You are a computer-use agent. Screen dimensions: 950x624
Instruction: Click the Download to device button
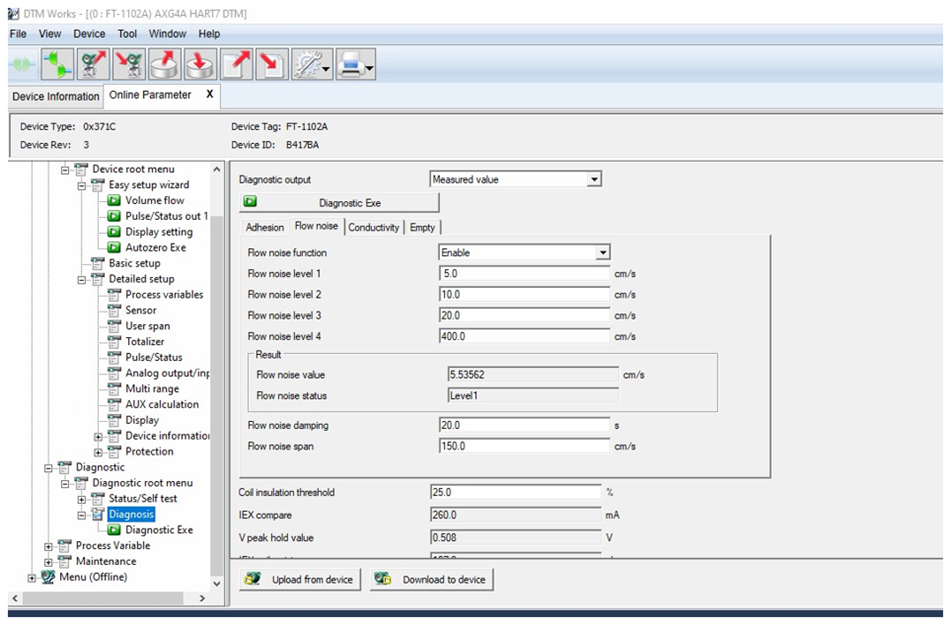431,580
